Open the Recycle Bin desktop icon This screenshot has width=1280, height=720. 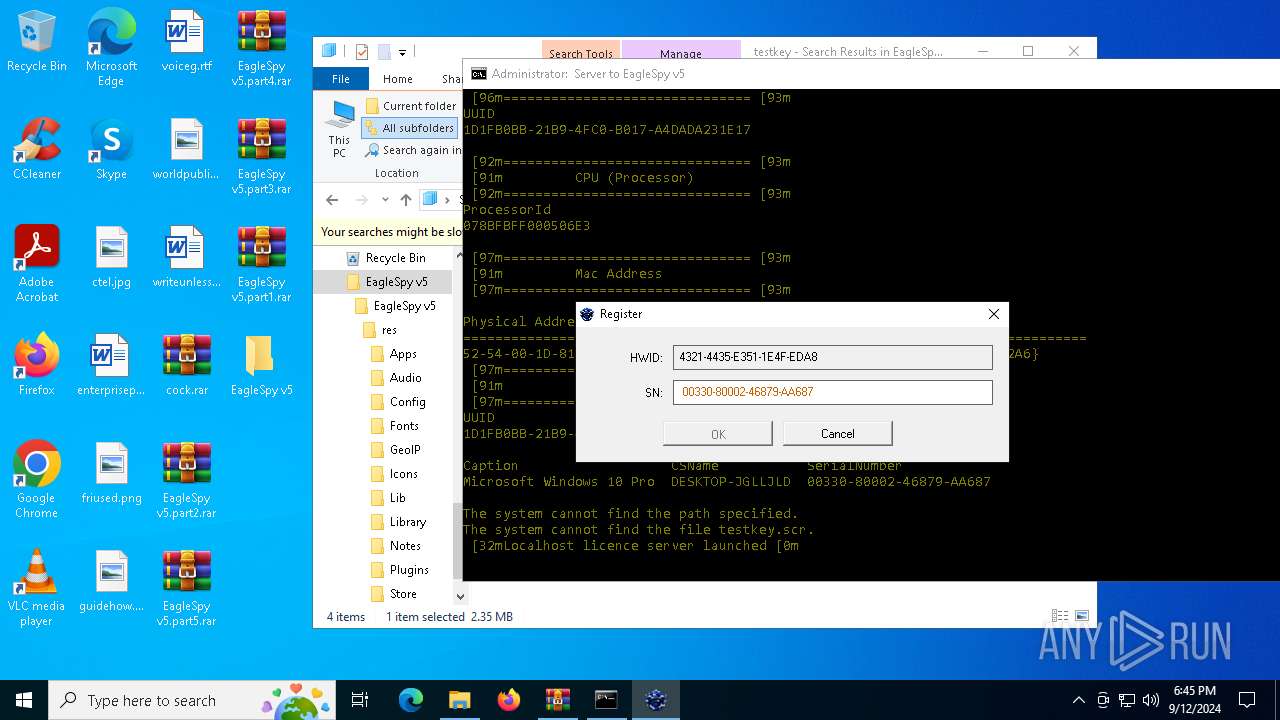pos(37,42)
